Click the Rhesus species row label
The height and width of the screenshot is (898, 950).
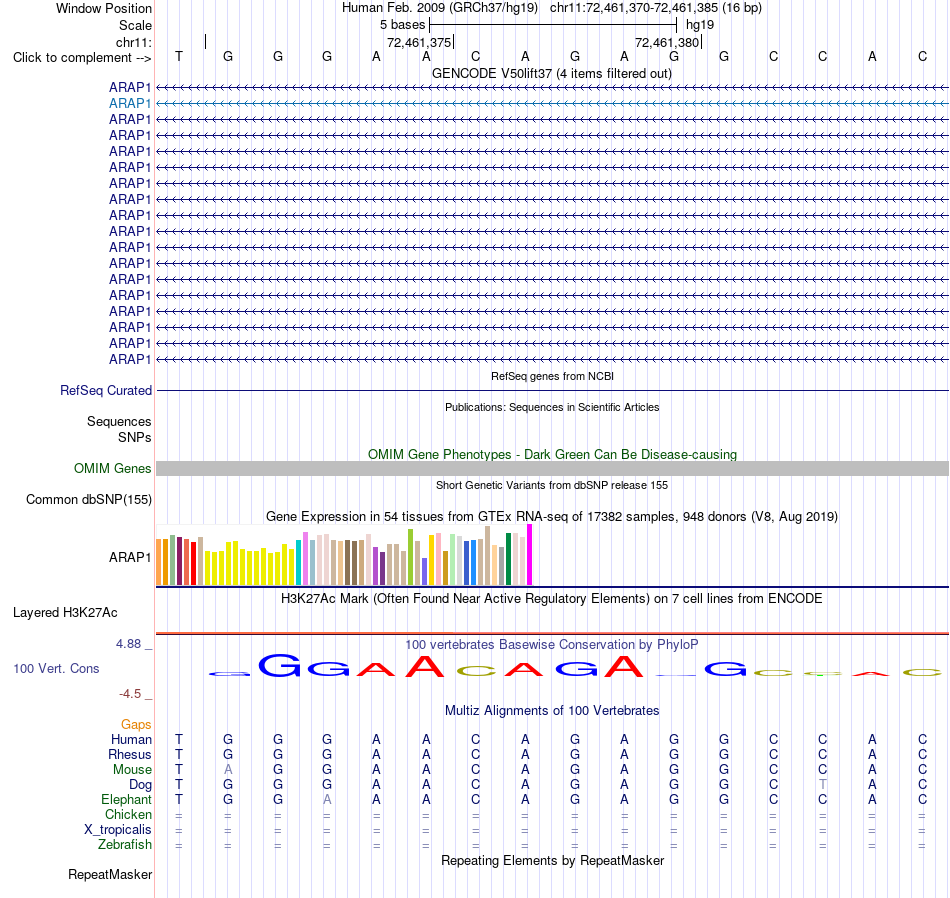(130, 755)
